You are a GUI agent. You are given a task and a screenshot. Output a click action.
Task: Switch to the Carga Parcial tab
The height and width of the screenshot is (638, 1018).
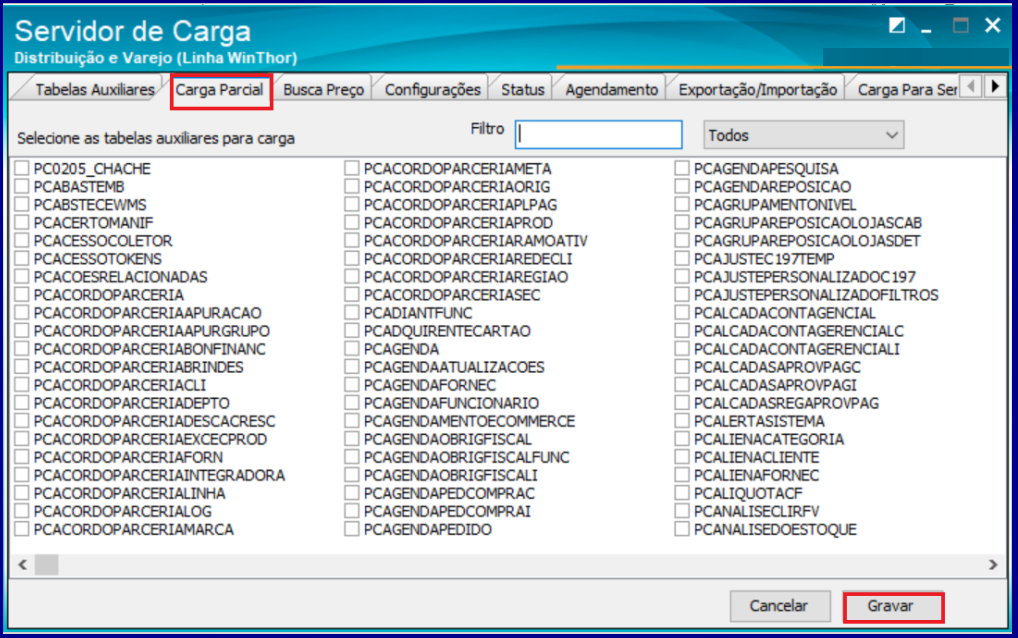pos(219,90)
